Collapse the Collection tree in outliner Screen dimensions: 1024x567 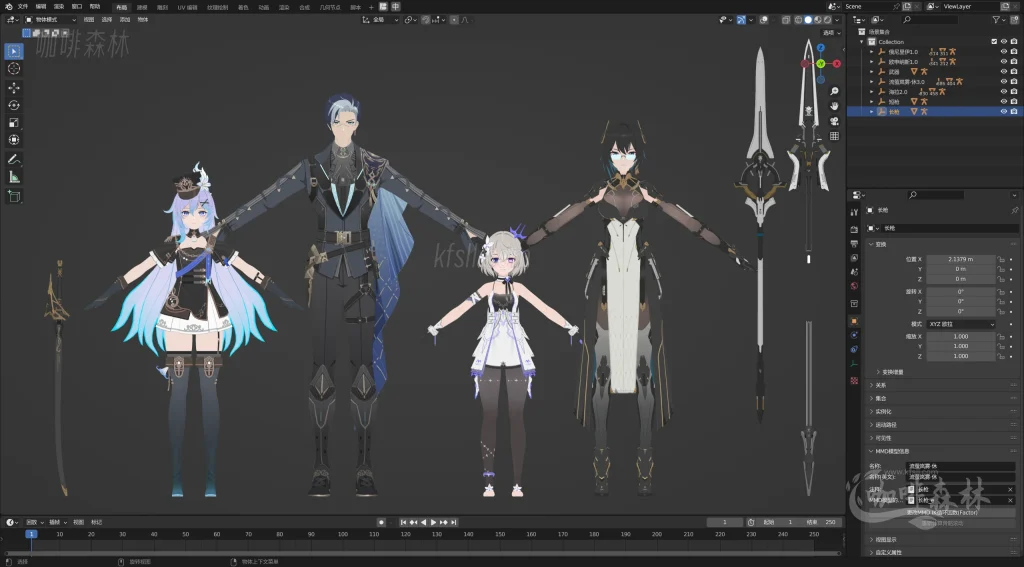[862, 42]
